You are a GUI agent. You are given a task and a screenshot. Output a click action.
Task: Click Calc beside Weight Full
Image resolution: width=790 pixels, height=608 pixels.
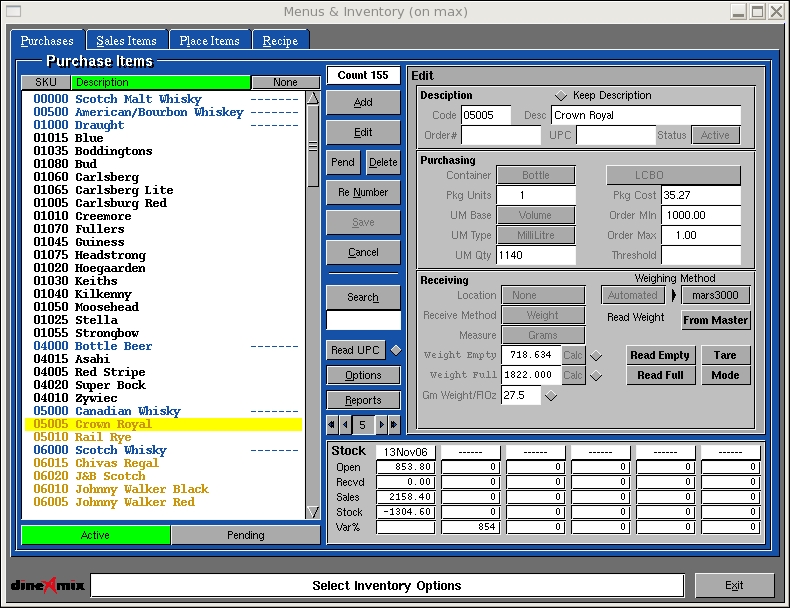click(x=573, y=375)
